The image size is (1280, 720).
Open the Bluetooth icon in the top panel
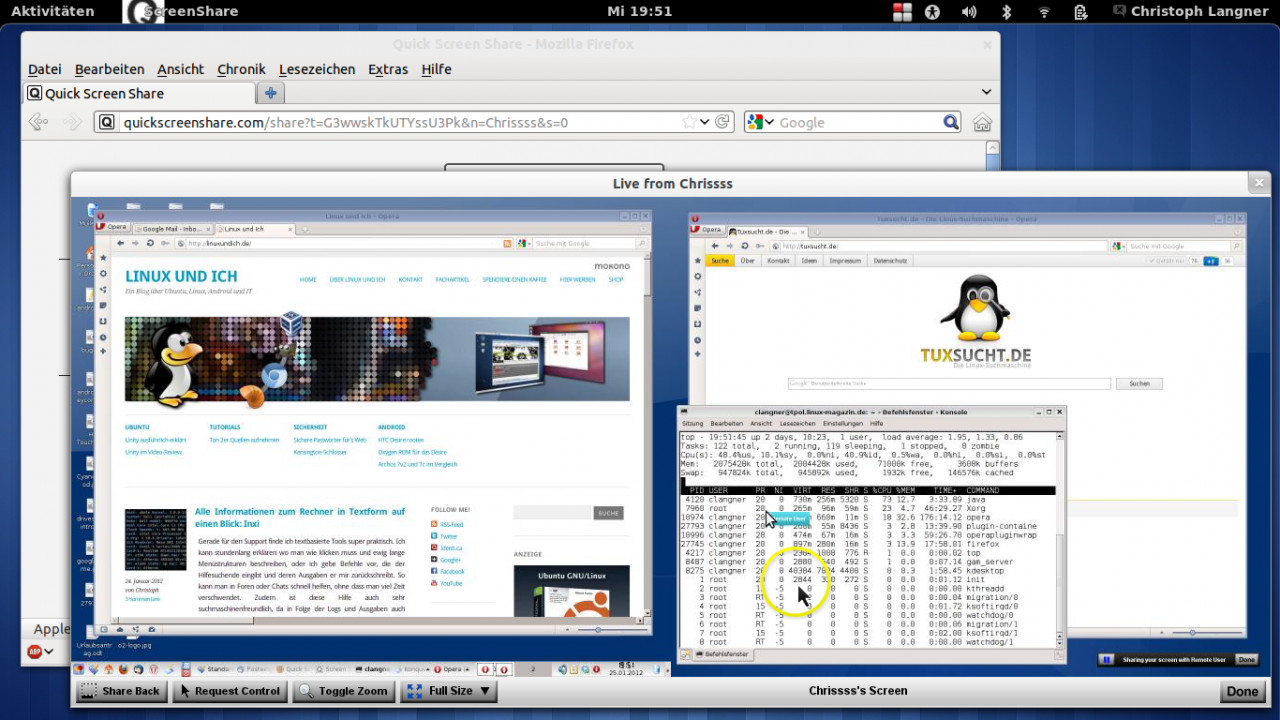click(1007, 11)
